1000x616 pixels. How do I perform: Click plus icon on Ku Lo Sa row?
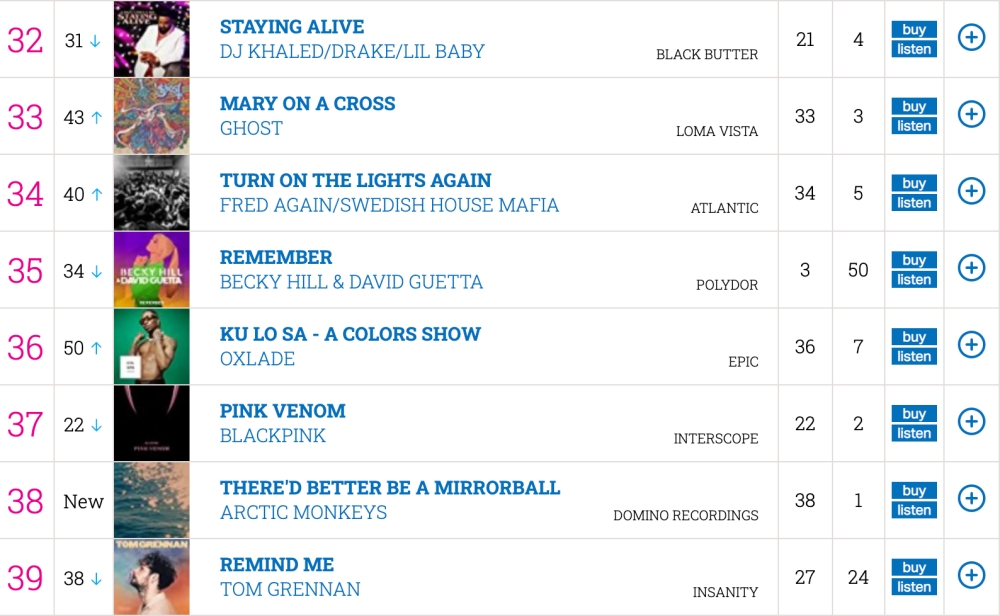pos(971,345)
